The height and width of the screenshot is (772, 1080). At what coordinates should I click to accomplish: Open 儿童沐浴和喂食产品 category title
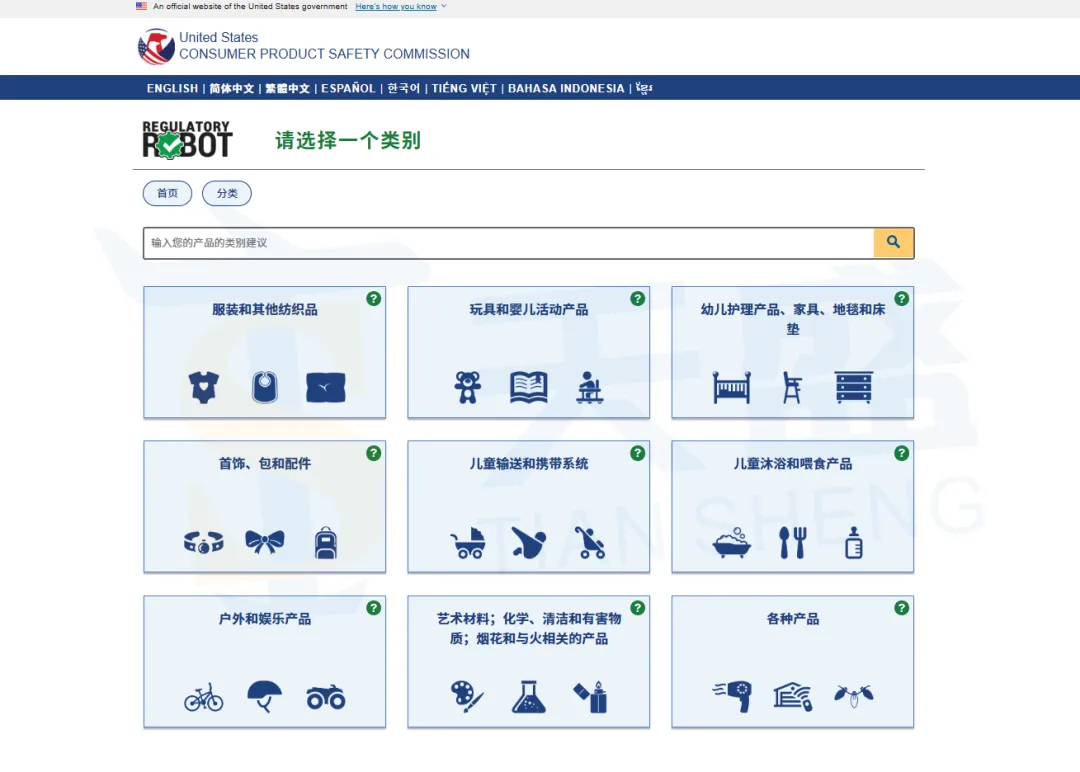(x=792, y=463)
